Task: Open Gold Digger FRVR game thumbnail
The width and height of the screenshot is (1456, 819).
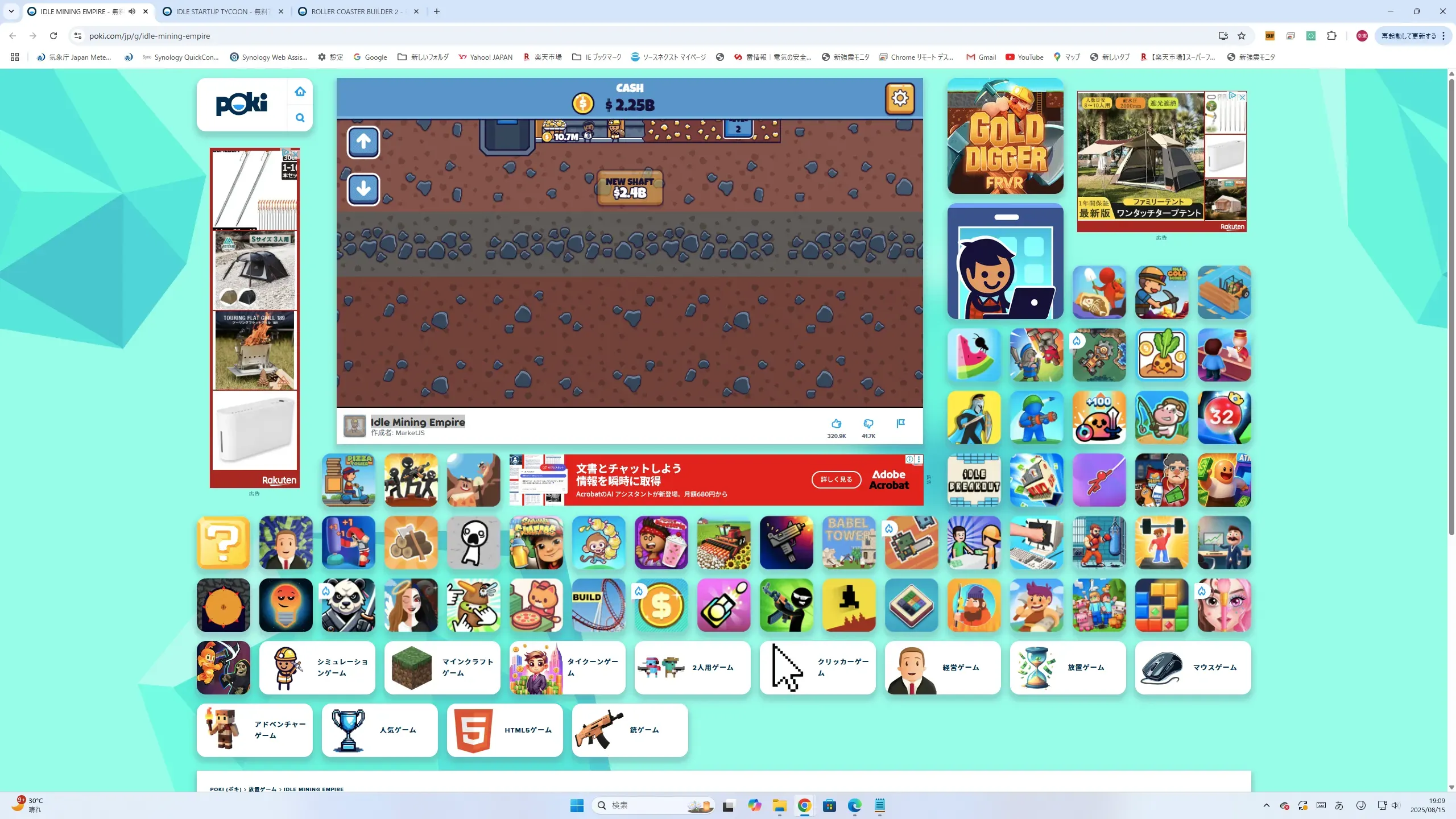Action: (1005, 136)
